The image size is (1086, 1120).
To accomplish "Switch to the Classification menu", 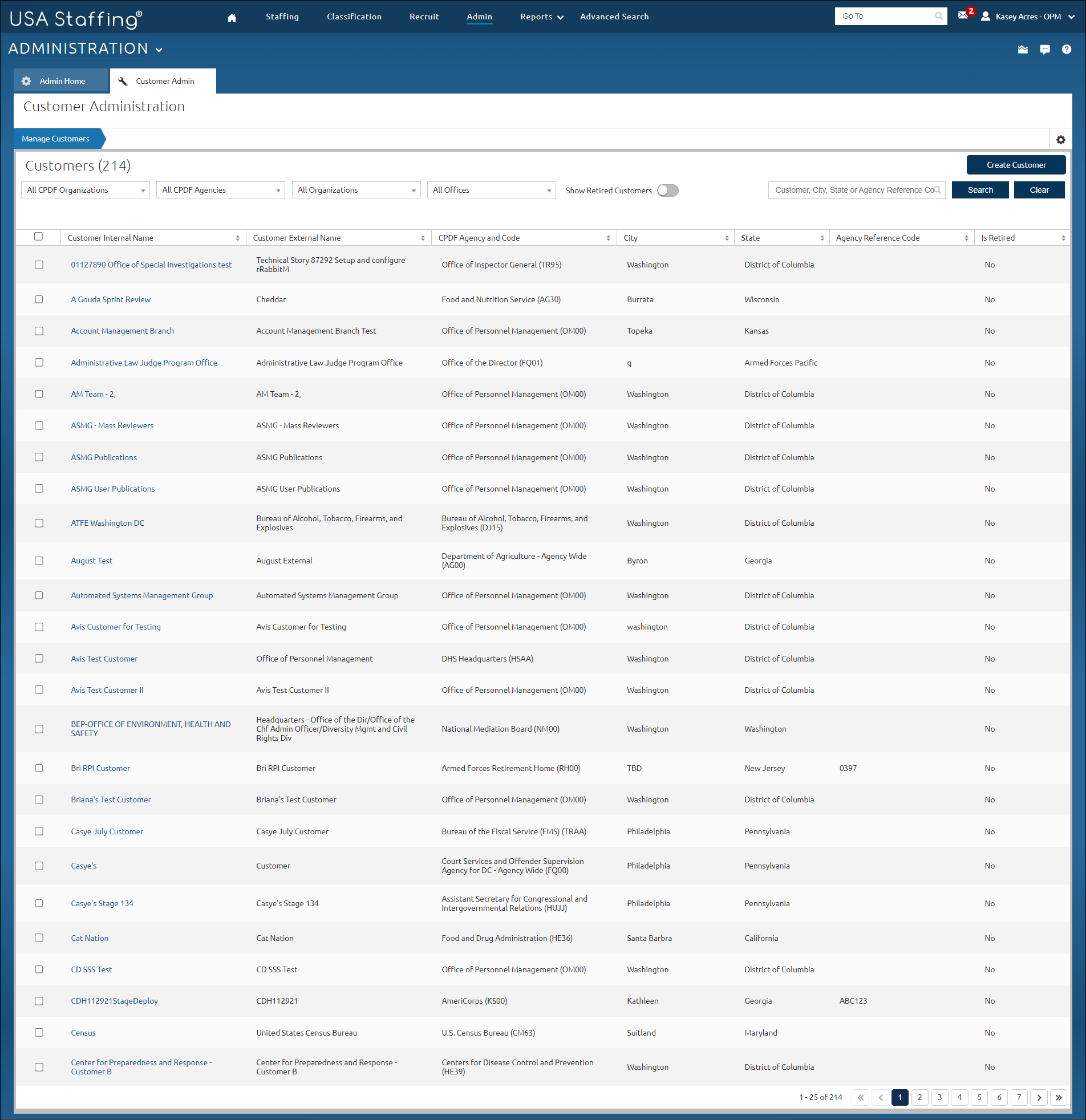I will (354, 17).
